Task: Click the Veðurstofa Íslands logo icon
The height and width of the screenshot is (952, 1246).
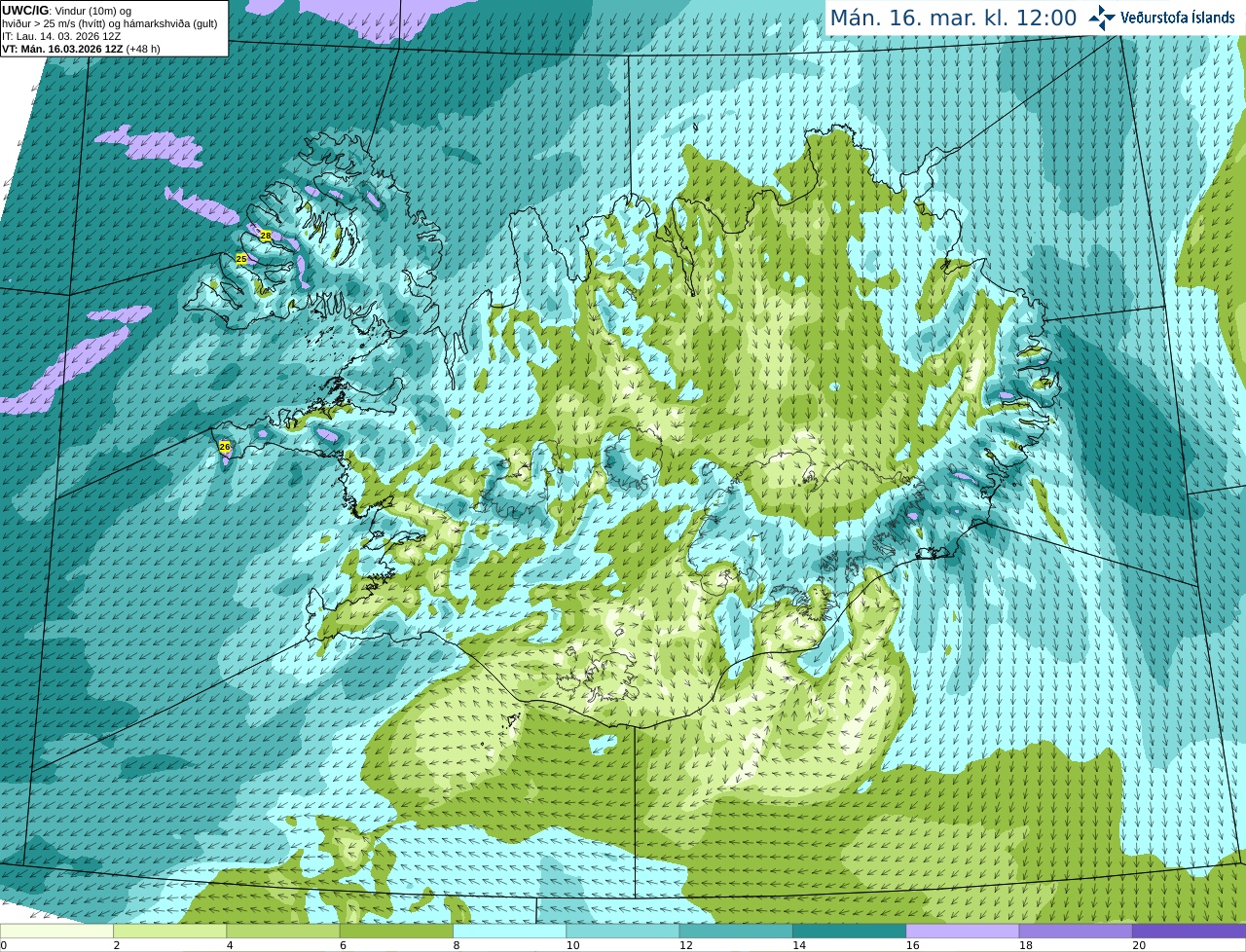Action: (x=1102, y=18)
